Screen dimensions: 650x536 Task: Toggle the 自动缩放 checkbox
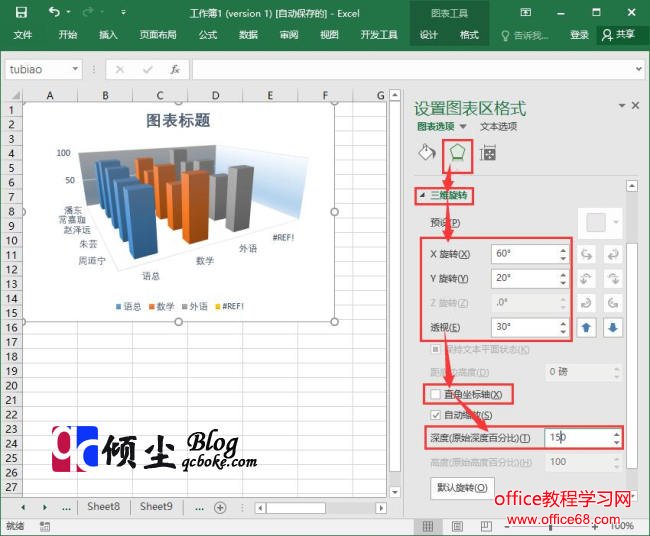pyautogui.click(x=435, y=415)
